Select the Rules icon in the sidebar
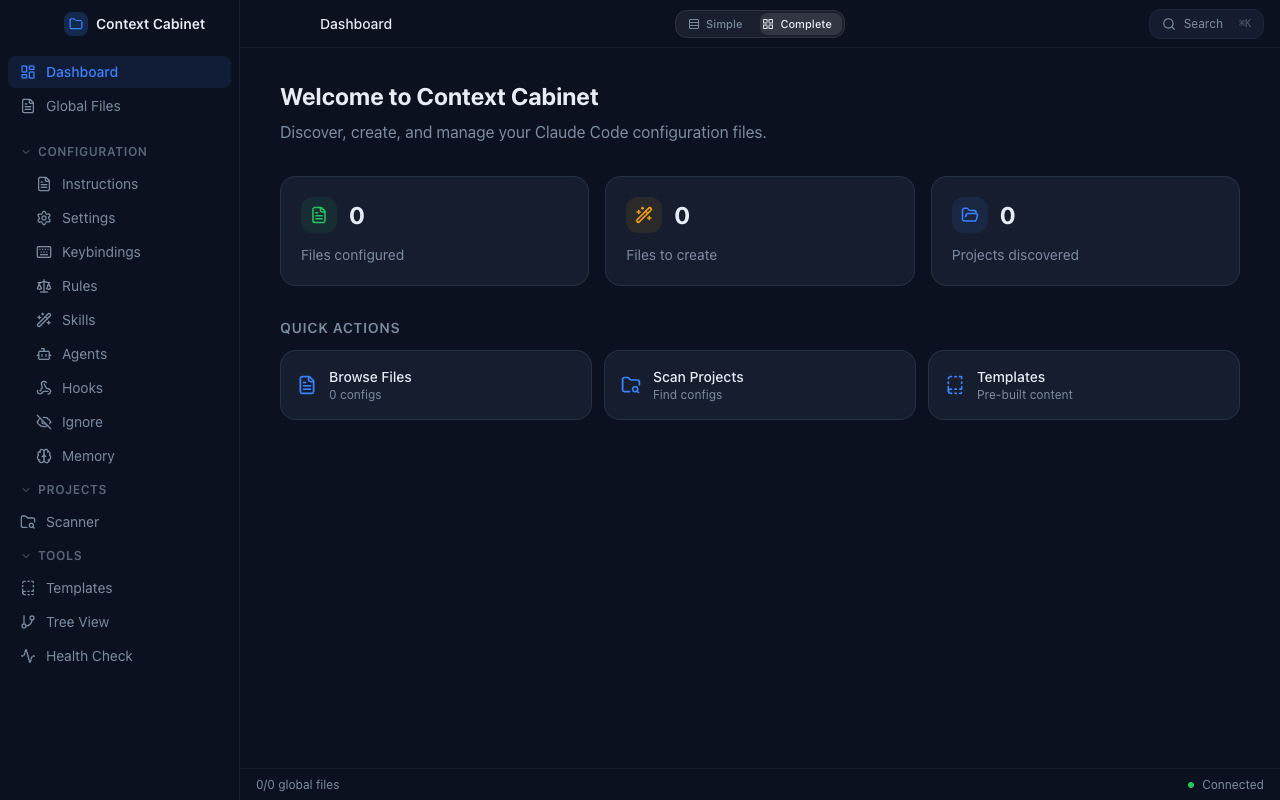The height and width of the screenshot is (800, 1280). [x=43, y=285]
